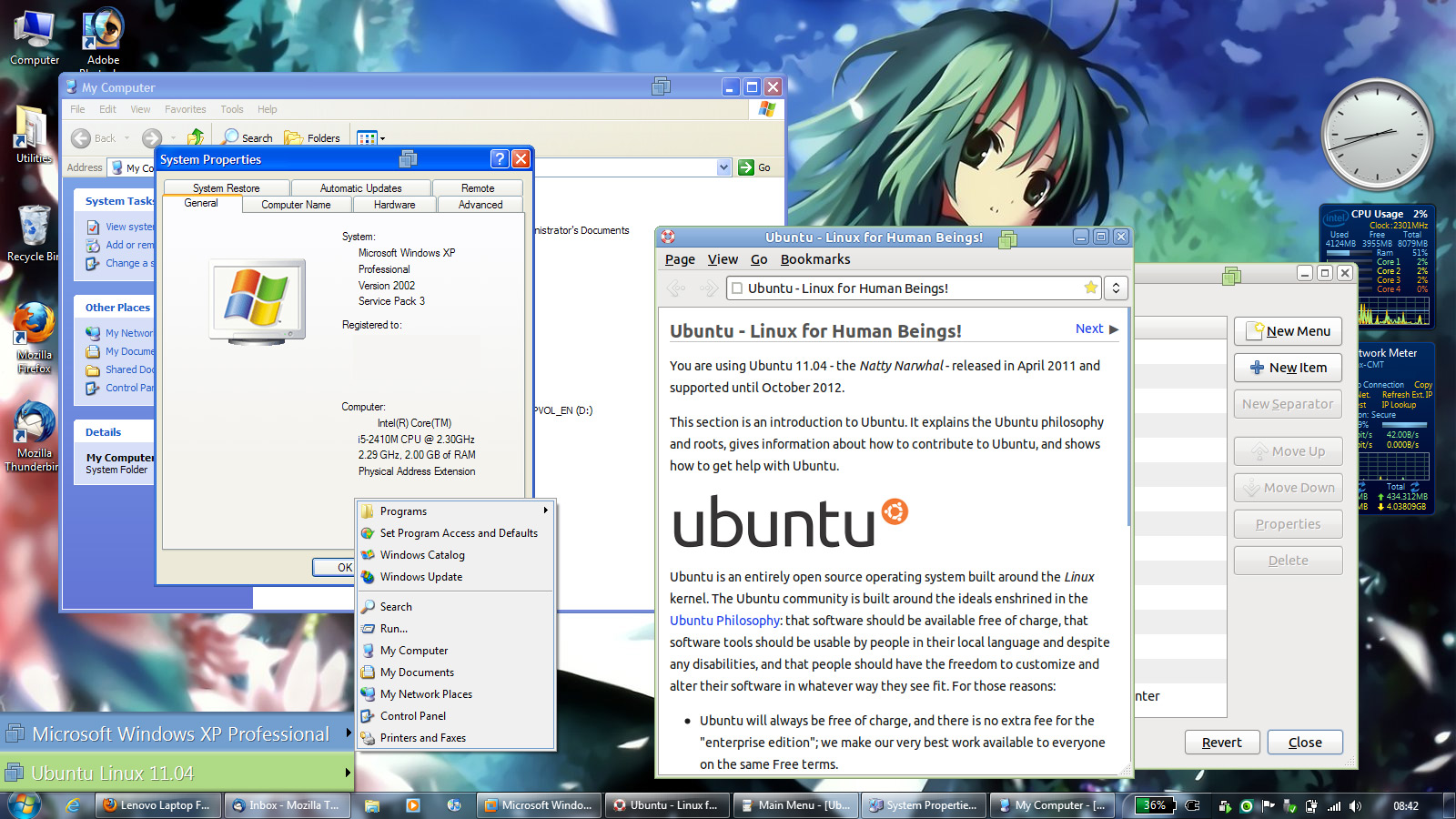1456x819 pixels.
Task: Open Printers and Faxes from the XP menu
Action: 455,738
